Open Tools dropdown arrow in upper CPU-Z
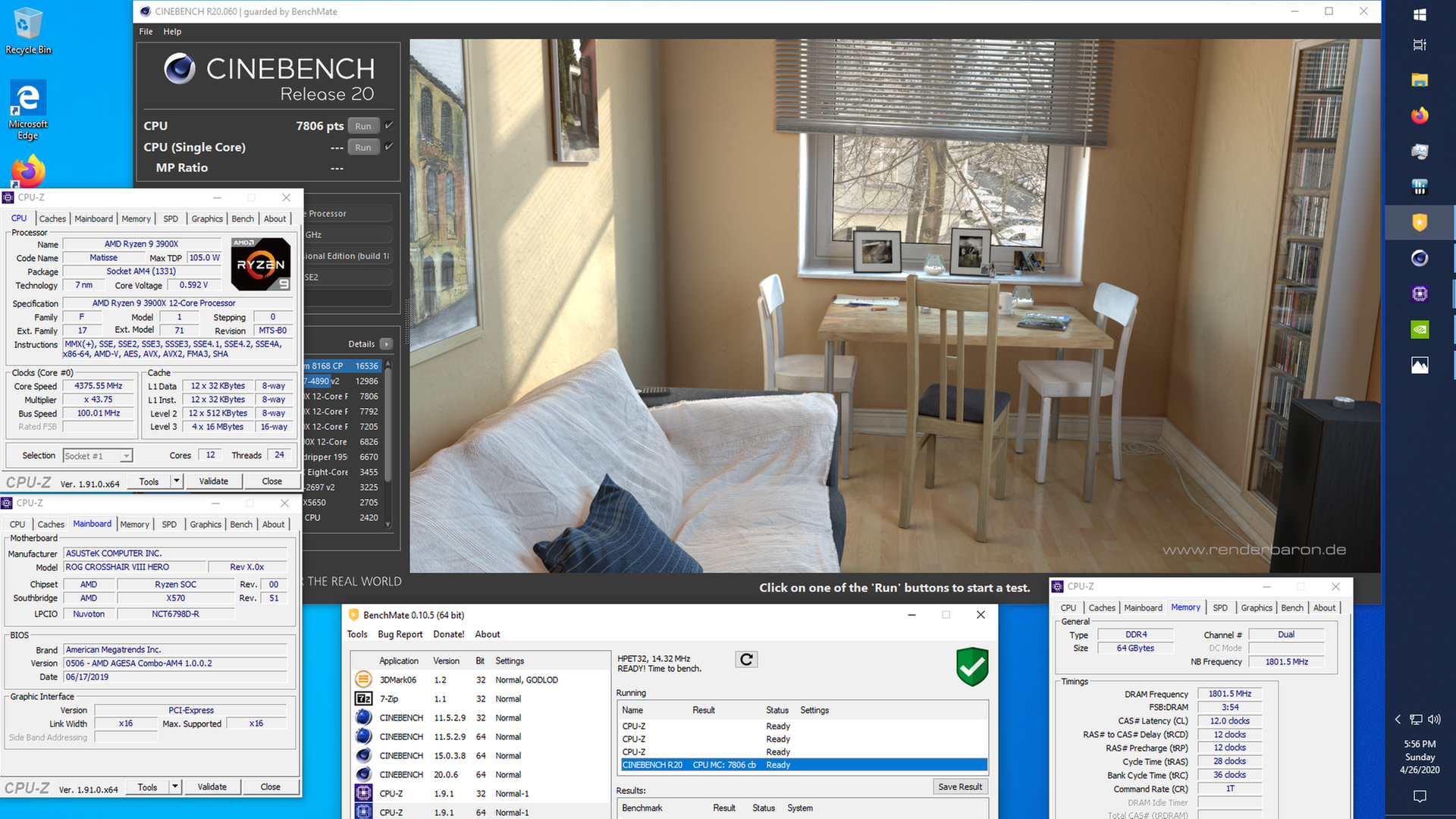The image size is (1456, 819). pos(176,481)
